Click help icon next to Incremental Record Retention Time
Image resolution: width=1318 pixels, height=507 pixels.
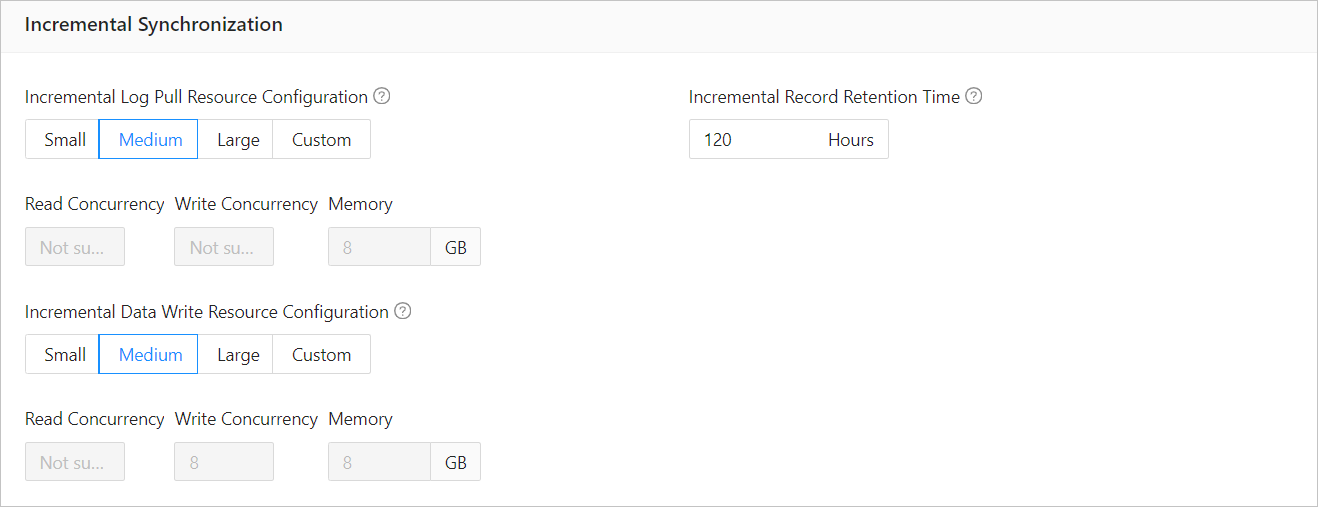click(x=974, y=97)
